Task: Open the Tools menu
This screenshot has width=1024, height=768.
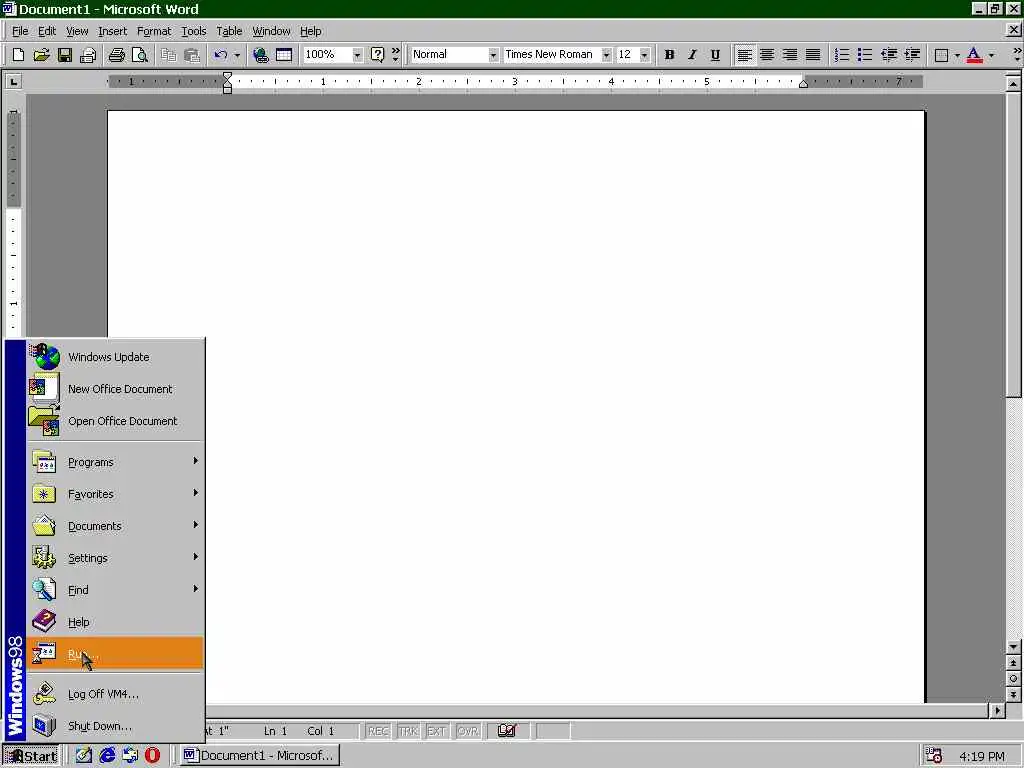Action: [193, 31]
